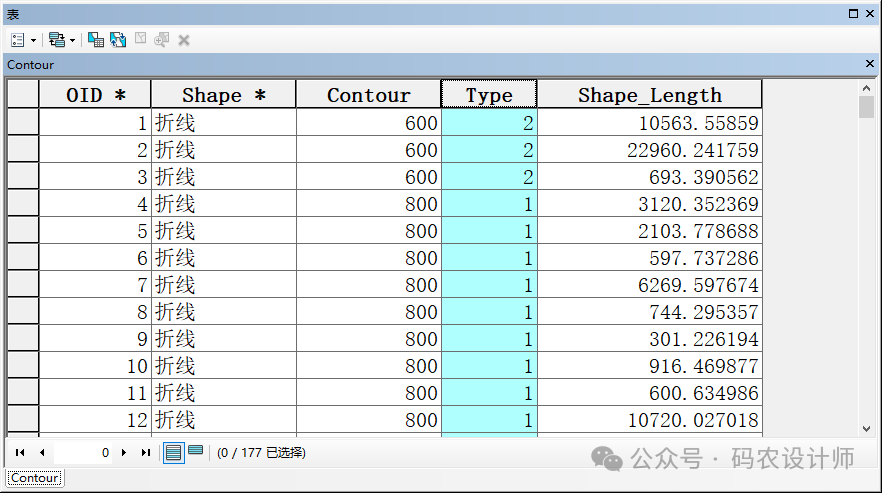Viewport: 882px width, 493px height.
Task: Open the Table Options menu icon
Action: 18,40
